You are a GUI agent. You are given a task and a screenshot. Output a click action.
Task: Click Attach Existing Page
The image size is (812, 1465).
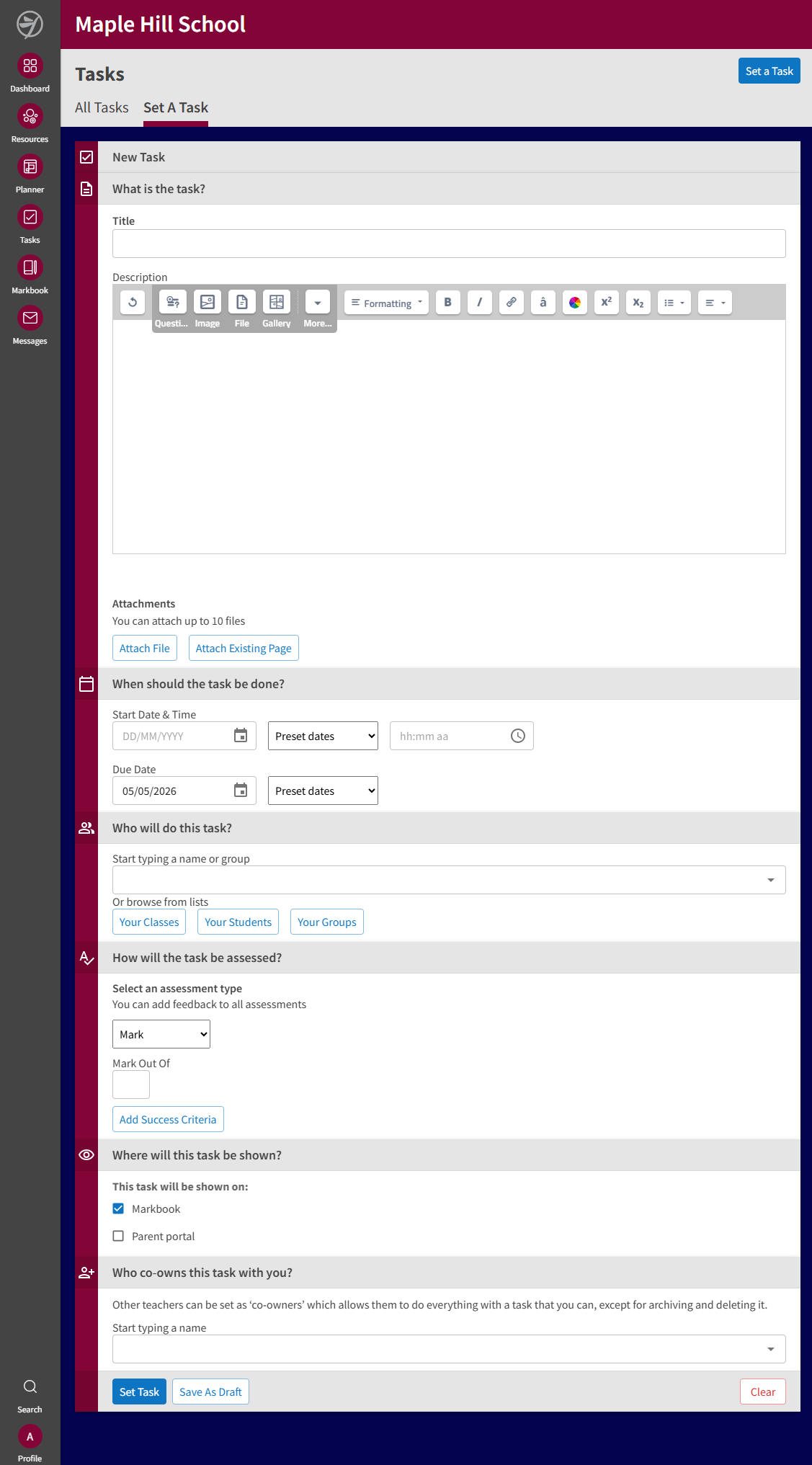point(244,648)
